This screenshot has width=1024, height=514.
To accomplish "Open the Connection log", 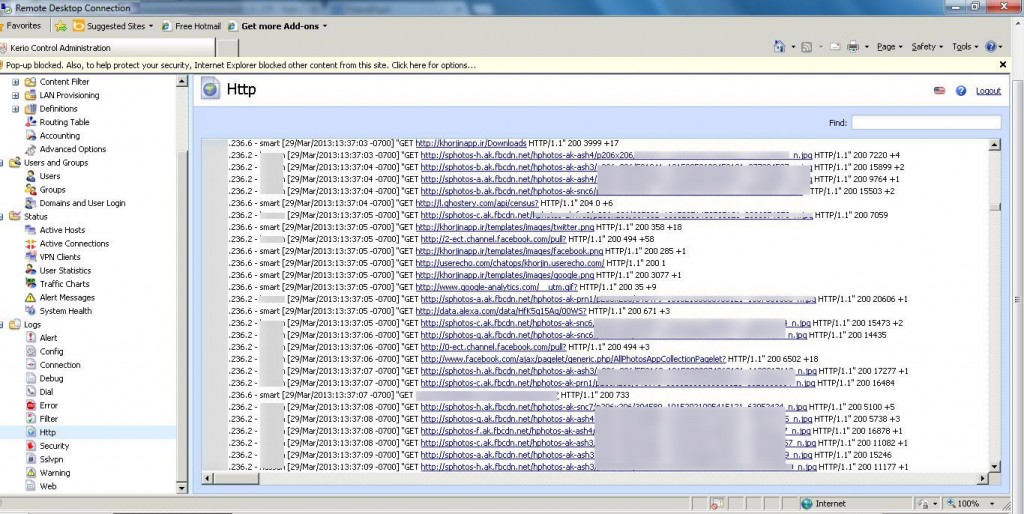I will point(60,365).
